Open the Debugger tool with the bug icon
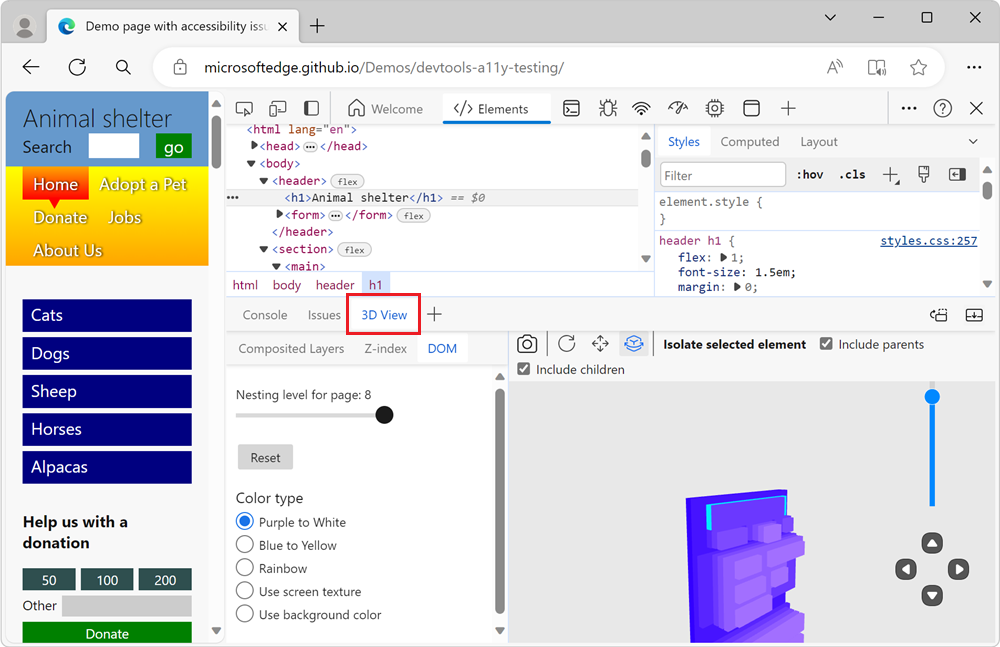Screen dimensions: 1000x647 pyautogui.click(x=607, y=108)
